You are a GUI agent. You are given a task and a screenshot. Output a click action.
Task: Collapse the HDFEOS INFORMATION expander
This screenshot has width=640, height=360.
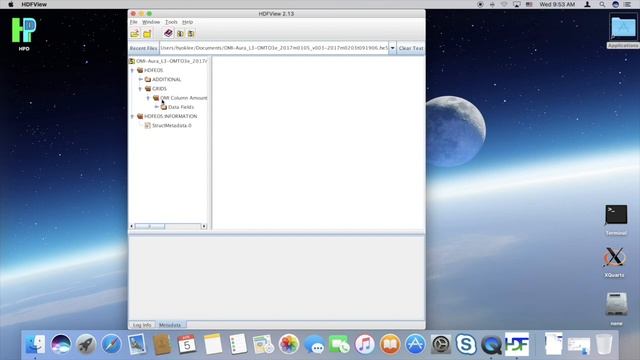[x=132, y=116]
